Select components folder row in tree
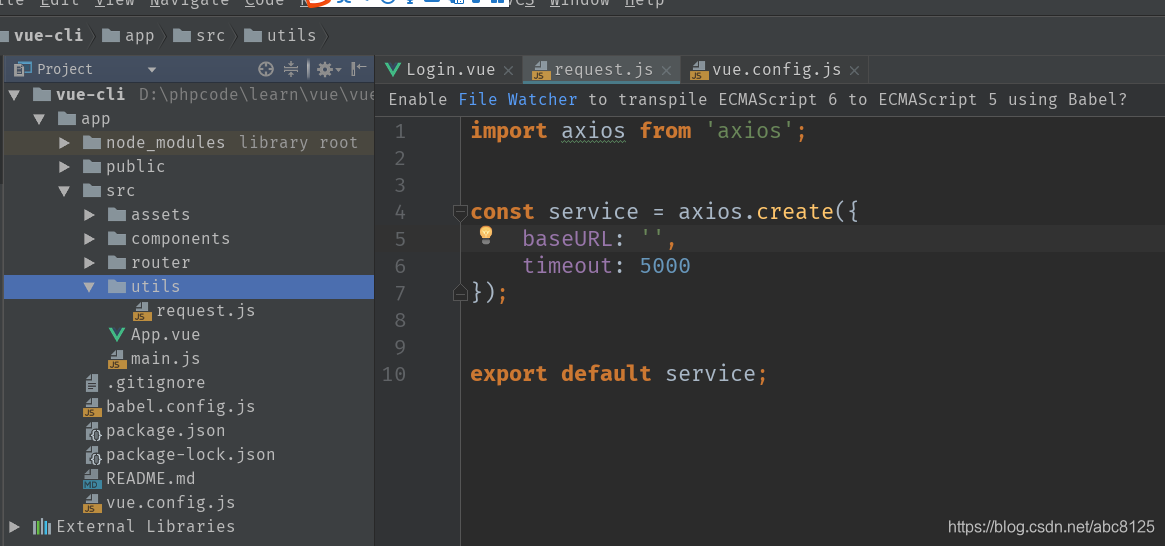Image resolution: width=1165 pixels, height=546 pixels. (189, 238)
